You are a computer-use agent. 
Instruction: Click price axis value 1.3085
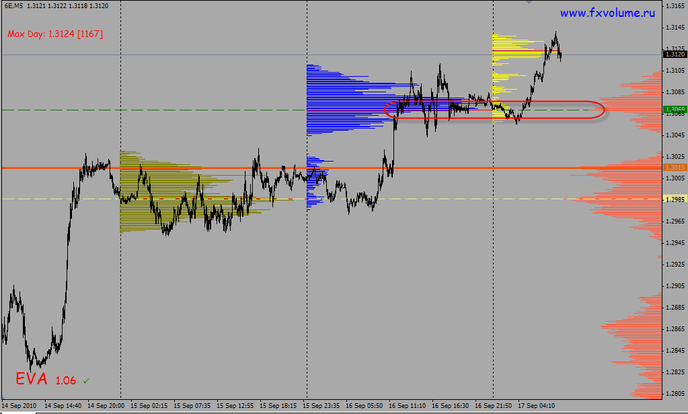click(x=675, y=92)
